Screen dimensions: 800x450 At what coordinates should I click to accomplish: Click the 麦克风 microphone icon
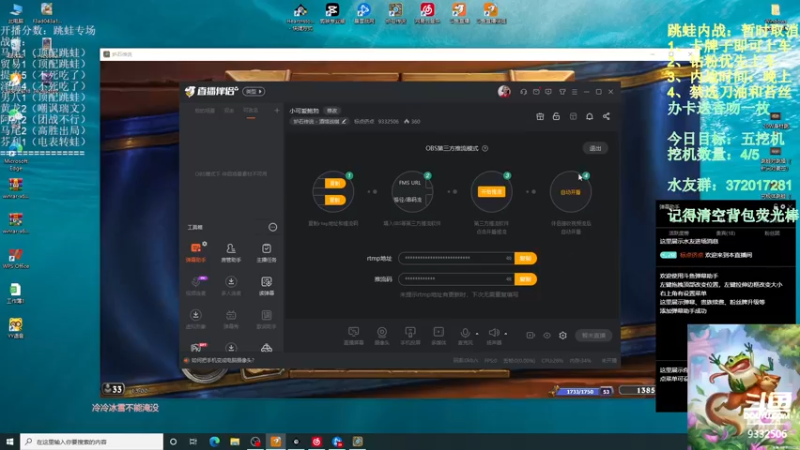(465, 334)
